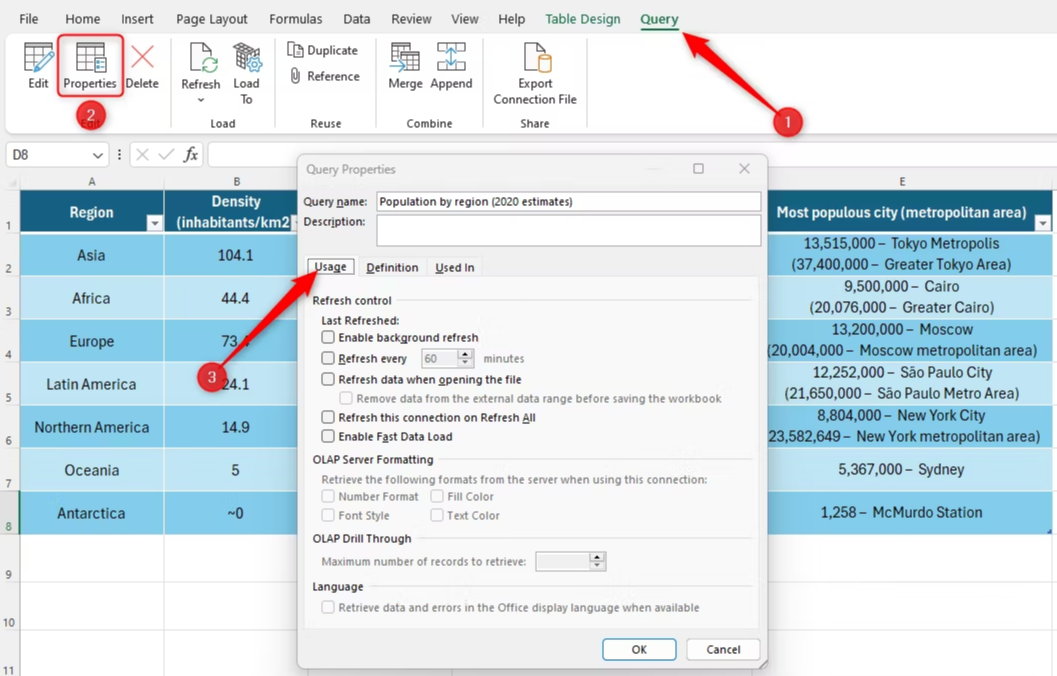This screenshot has height=676, width=1057.
Task: Click the refresh minutes value field
Action: (440, 359)
